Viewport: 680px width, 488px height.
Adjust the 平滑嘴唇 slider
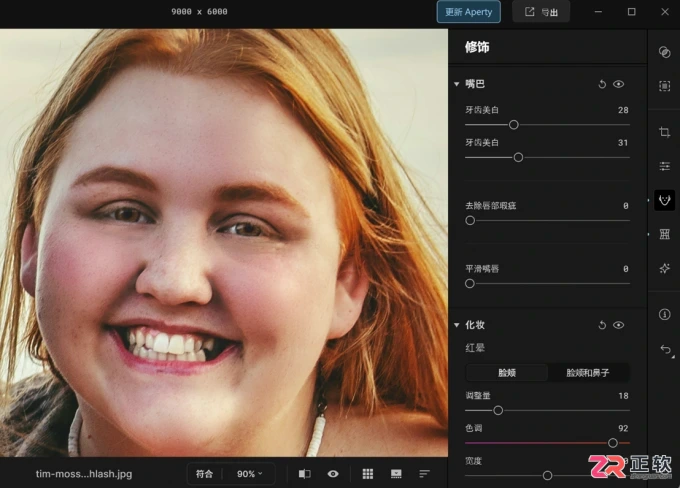470,284
